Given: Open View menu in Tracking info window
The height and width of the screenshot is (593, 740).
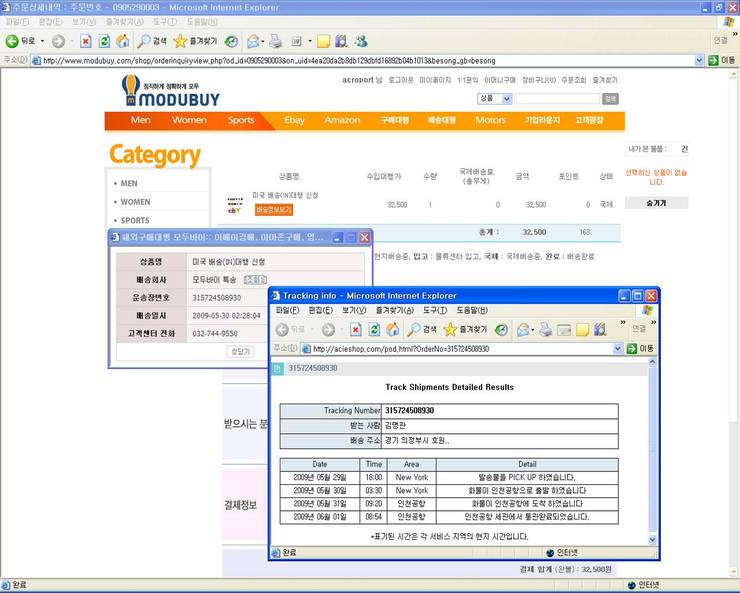Looking at the screenshot, I should (354, 310).
